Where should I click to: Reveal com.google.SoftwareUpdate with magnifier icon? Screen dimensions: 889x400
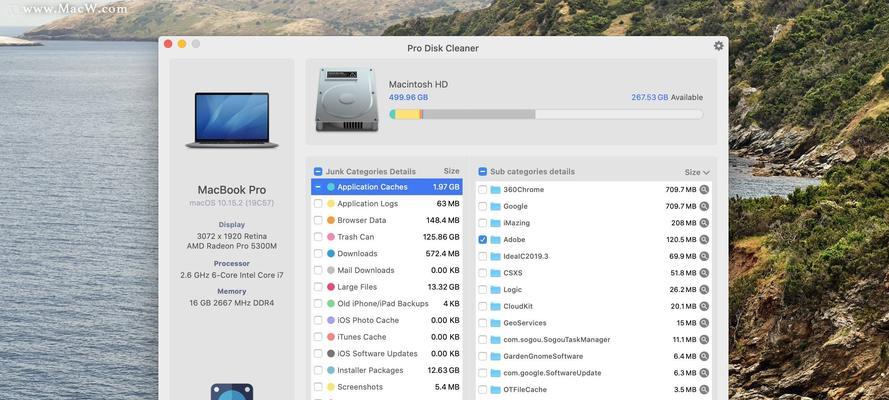704,373
